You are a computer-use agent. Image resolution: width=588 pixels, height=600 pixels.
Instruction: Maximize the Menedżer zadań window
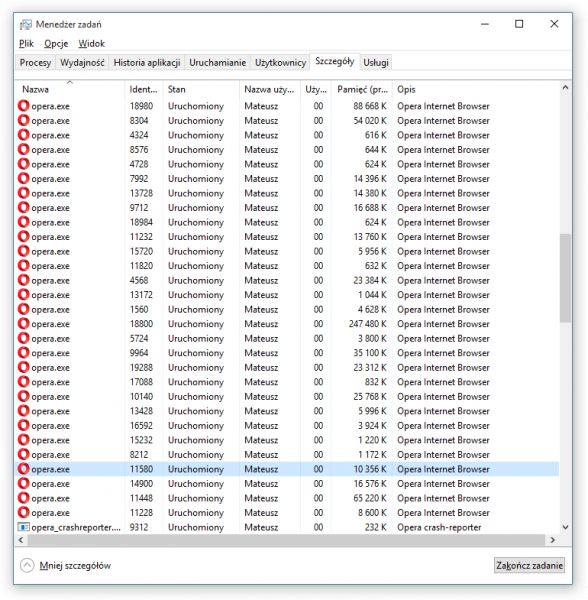(x=519, y=24)
